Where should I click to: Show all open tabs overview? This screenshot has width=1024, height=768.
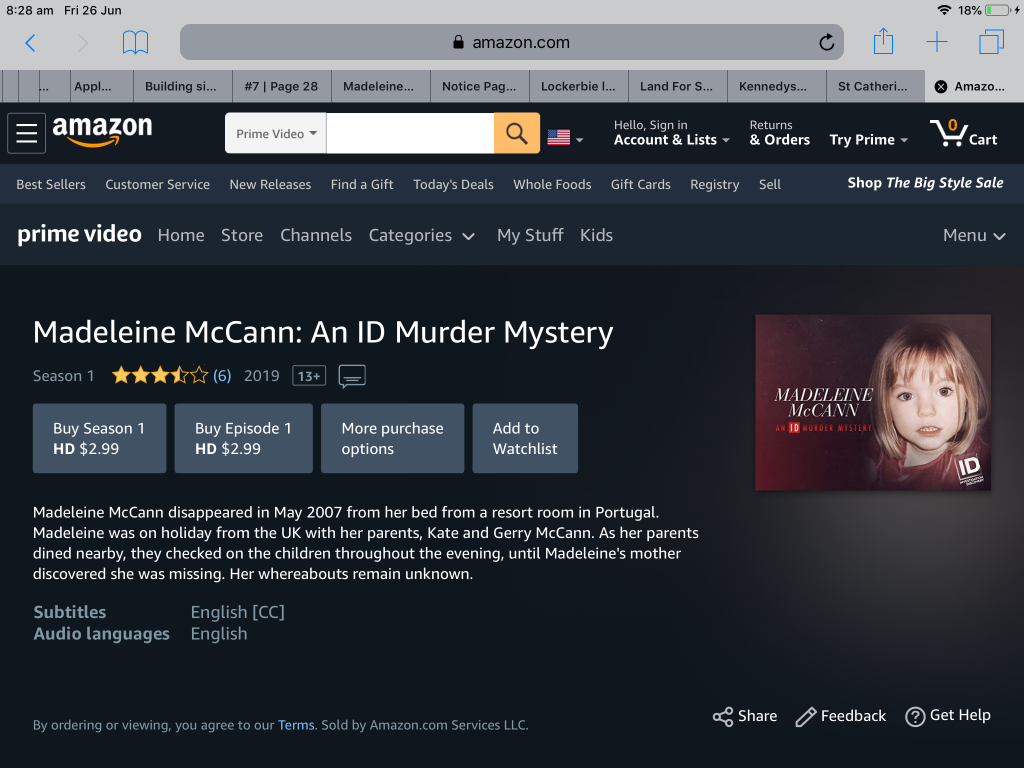coord(991,42)
